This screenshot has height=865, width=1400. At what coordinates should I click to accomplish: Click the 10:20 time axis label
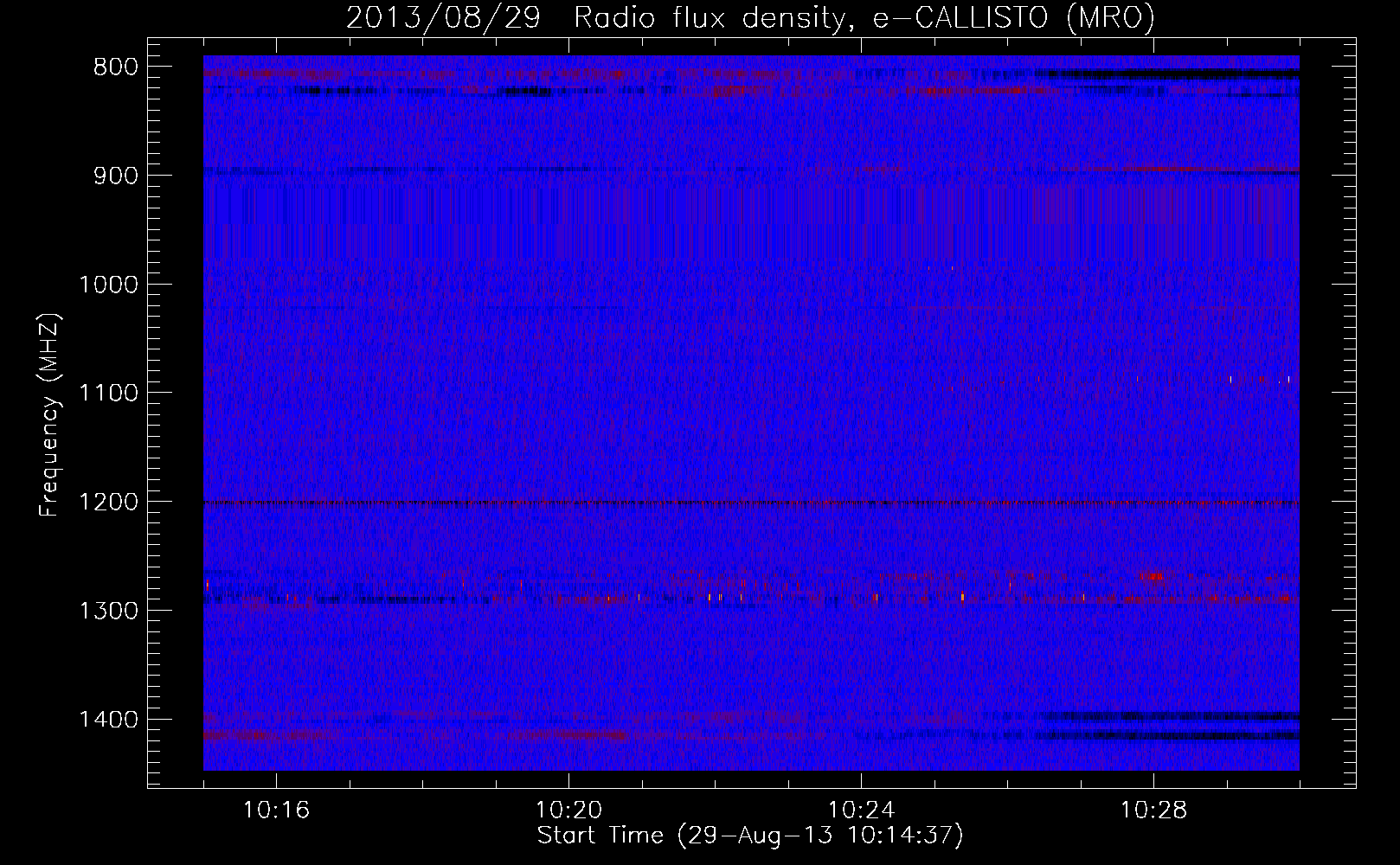click(x=568, y=811)
